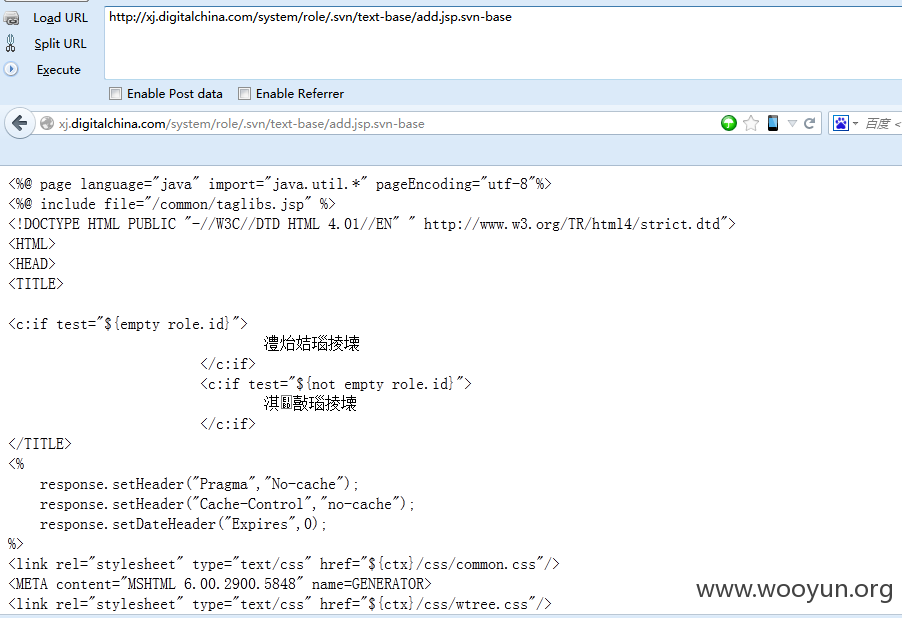Click the Baidu paw search engine icon
The image size is (902, 618).
coord(840,123)
